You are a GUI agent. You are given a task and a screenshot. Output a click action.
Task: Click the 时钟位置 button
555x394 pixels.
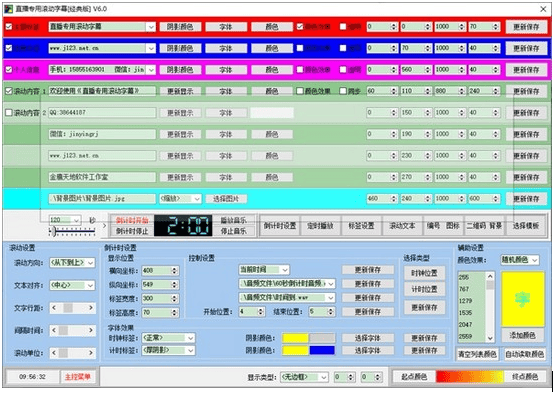pyautogui.click(x=424, y=273)
